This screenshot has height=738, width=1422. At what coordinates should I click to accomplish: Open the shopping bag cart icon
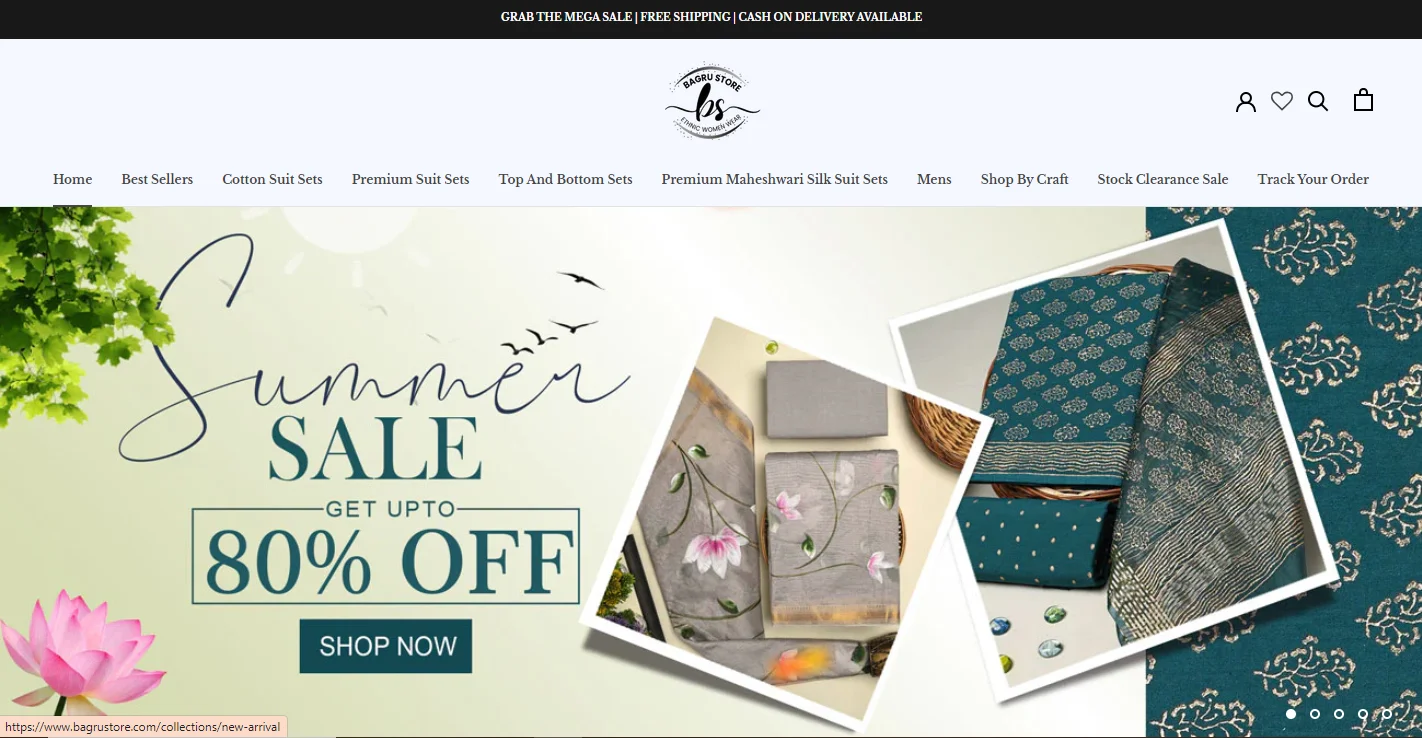coord(1363,100)
